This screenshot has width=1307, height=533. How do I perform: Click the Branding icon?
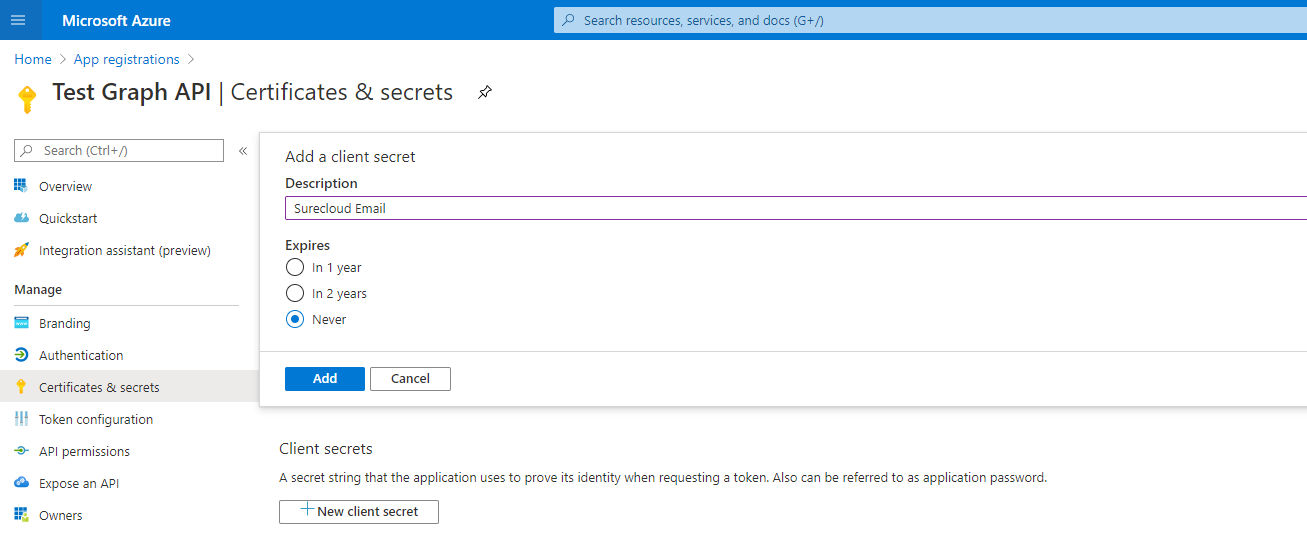(21, 323)
